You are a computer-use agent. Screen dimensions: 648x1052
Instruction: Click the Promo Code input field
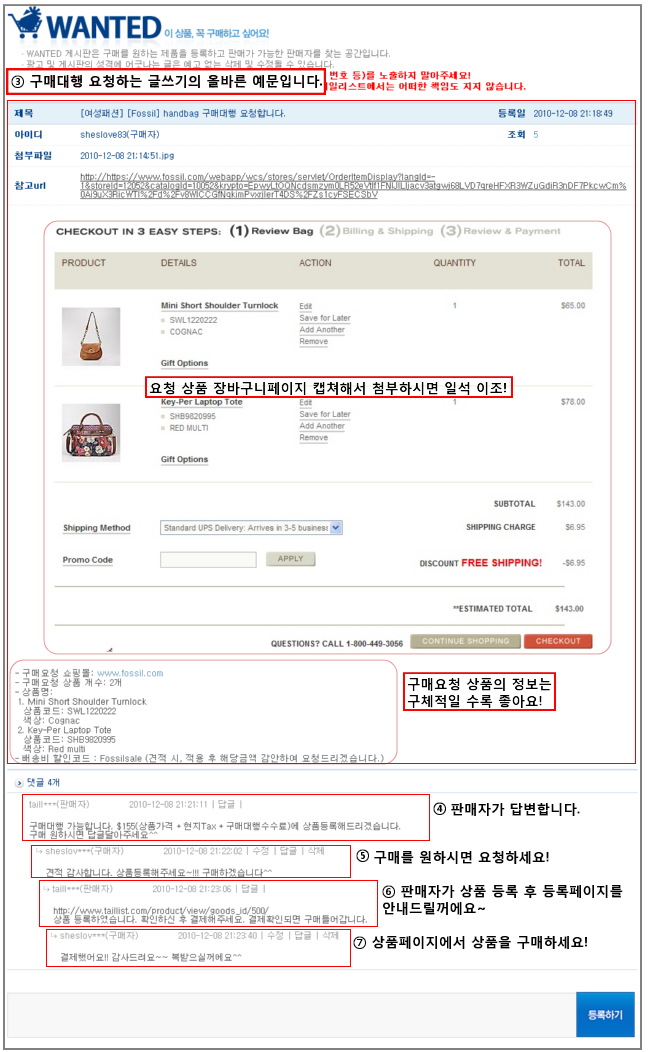(x=208, y=560)
